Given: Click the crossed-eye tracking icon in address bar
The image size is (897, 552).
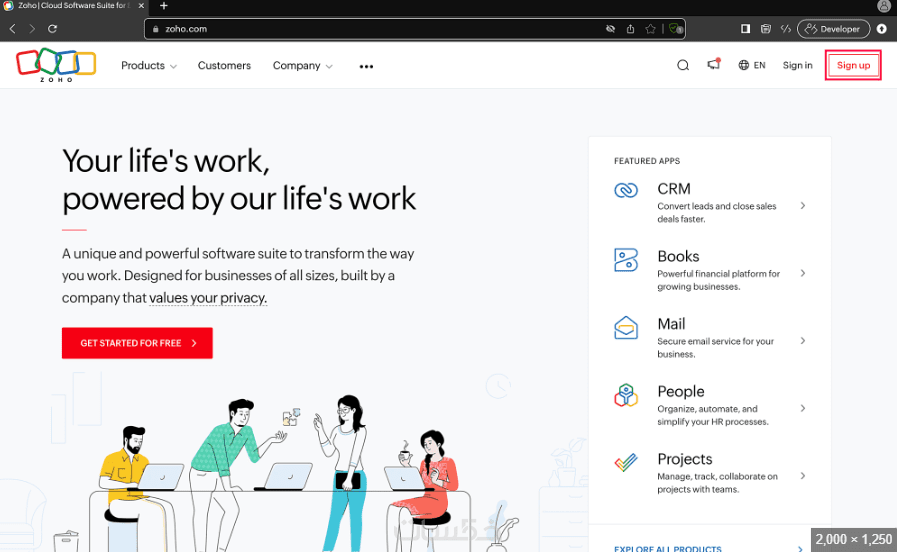Looking at the screenshot, I should 610,29.
